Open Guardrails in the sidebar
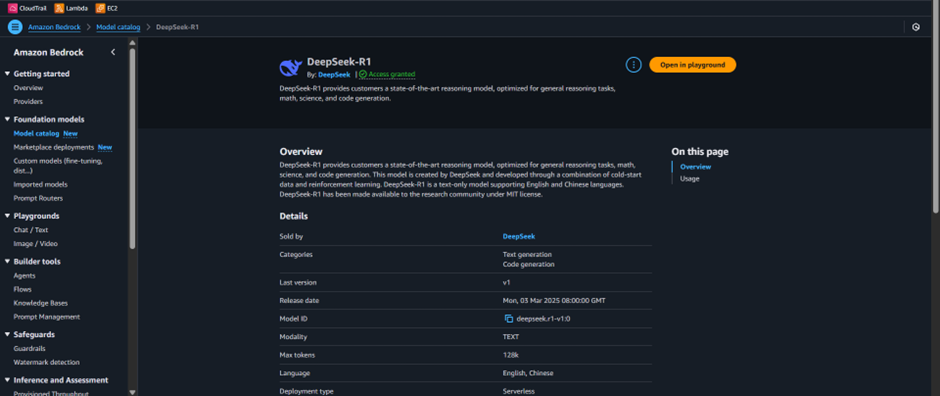Screen dimensions: 940x396 click(29, 349)
